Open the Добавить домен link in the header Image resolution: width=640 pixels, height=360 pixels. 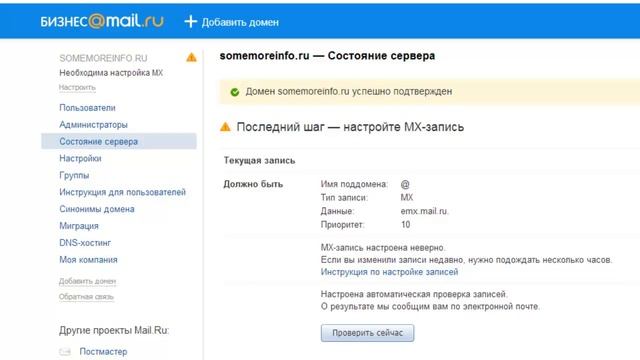(240, 22)
